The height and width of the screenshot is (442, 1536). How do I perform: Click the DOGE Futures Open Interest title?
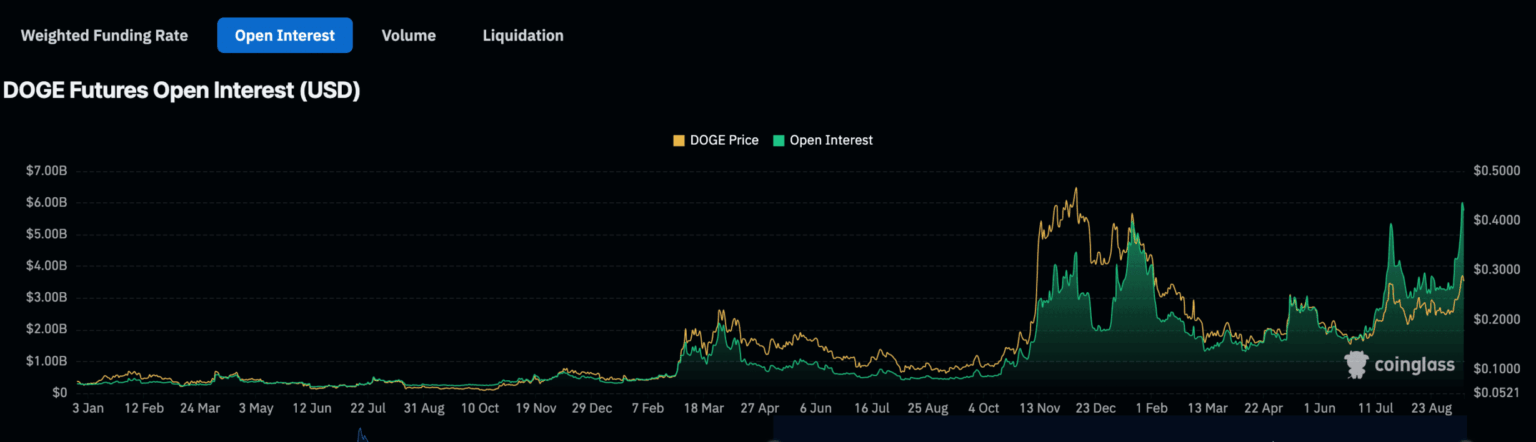(182, 91)
